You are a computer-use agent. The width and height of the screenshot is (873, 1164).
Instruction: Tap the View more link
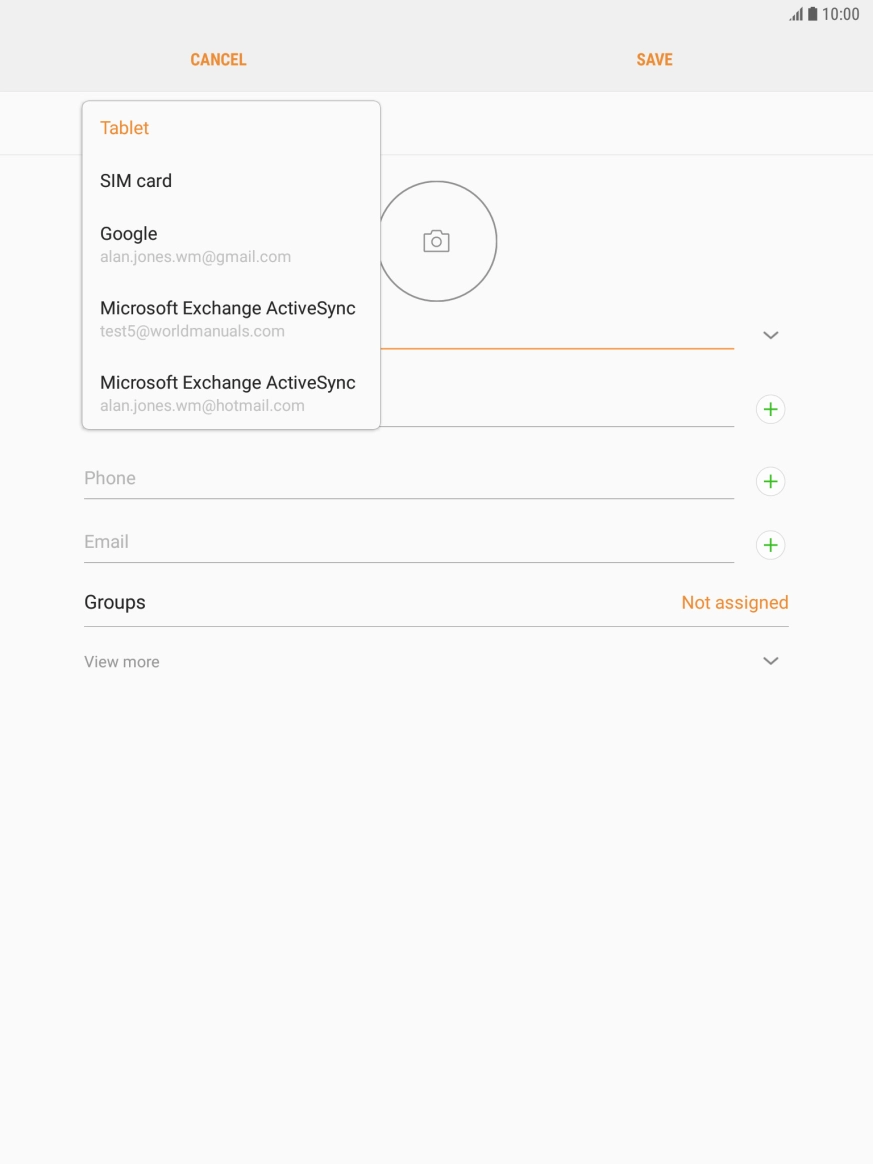click(122, 662)
